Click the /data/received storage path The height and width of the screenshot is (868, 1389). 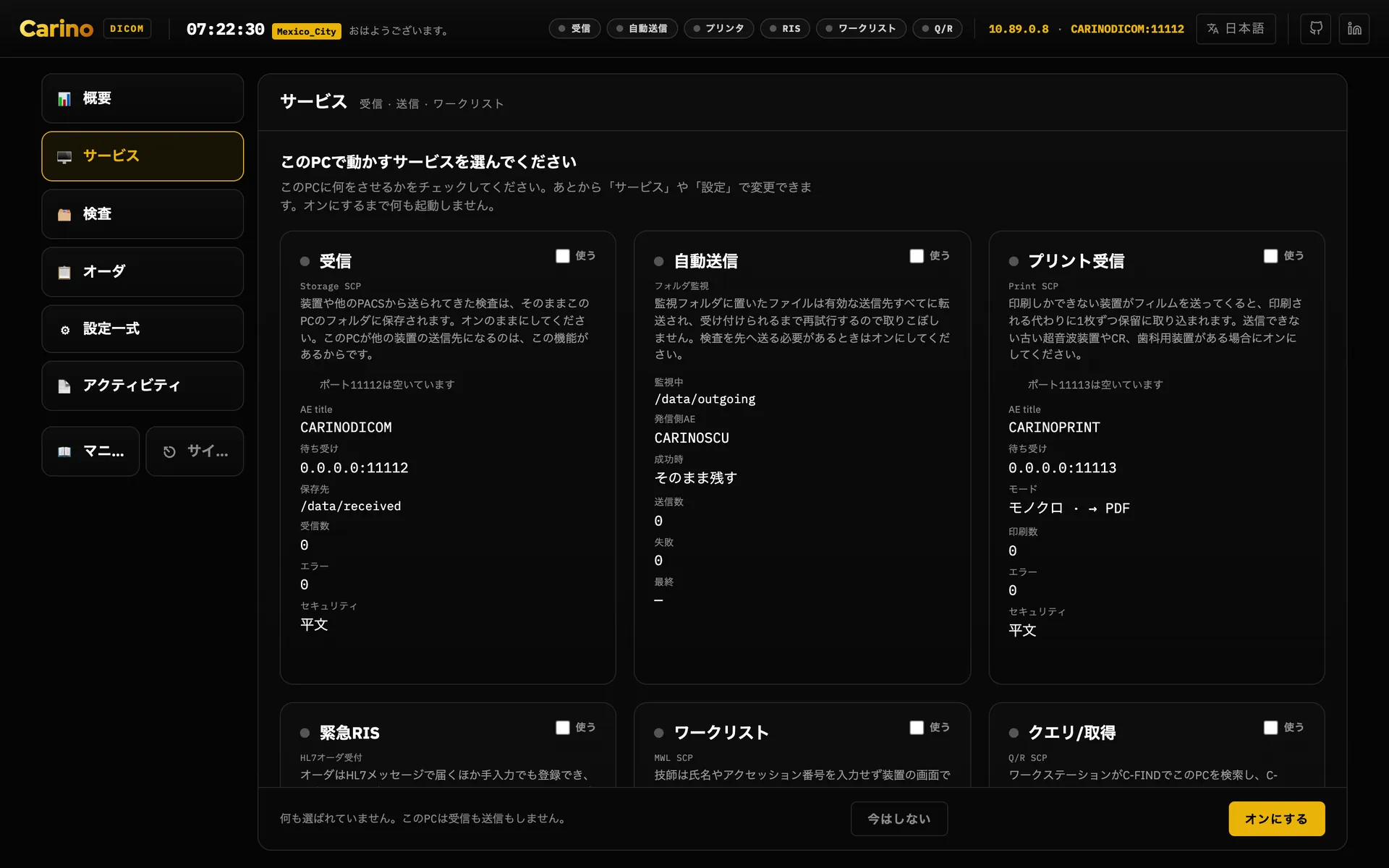(351, 506)
